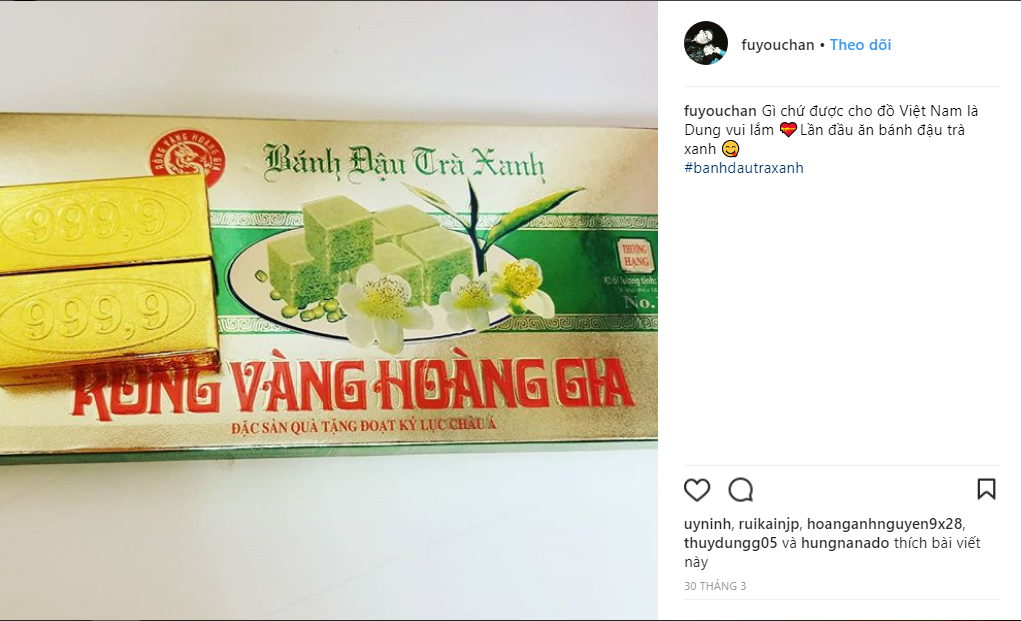Screen dimensions: 1021x621
Task: Click the Thượng Hạng red label on box
Action: (x=634, y=255)
